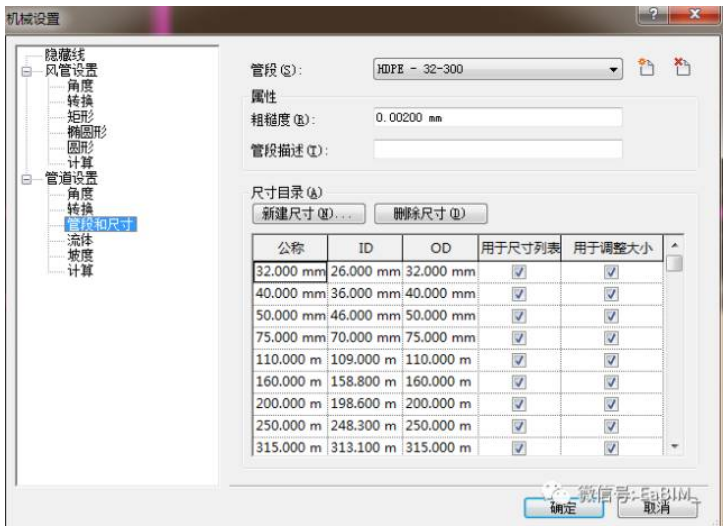The height and width of the screenshot is (531, 727).
Task: Select the 36.000 mm ID cell
Action: (365, 294)
